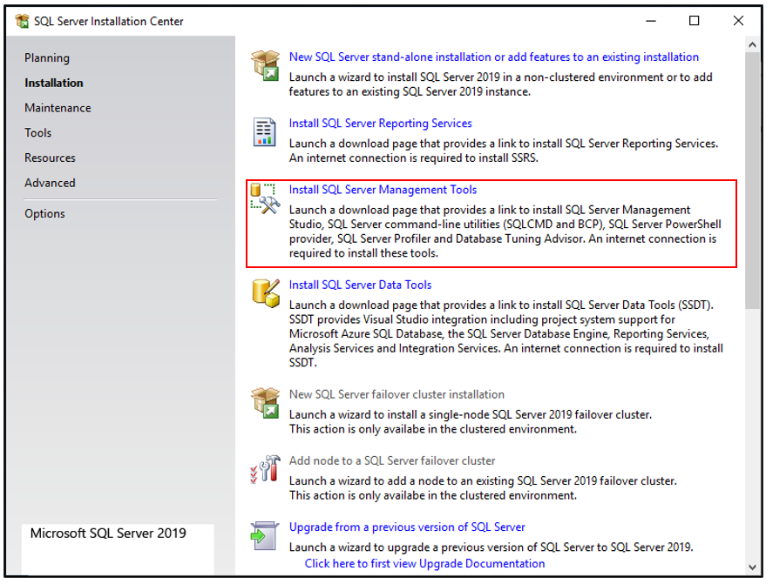Click Add node to a SQL Server failover cluster
This screenshot has width=768, height=584.
(392, 461)
